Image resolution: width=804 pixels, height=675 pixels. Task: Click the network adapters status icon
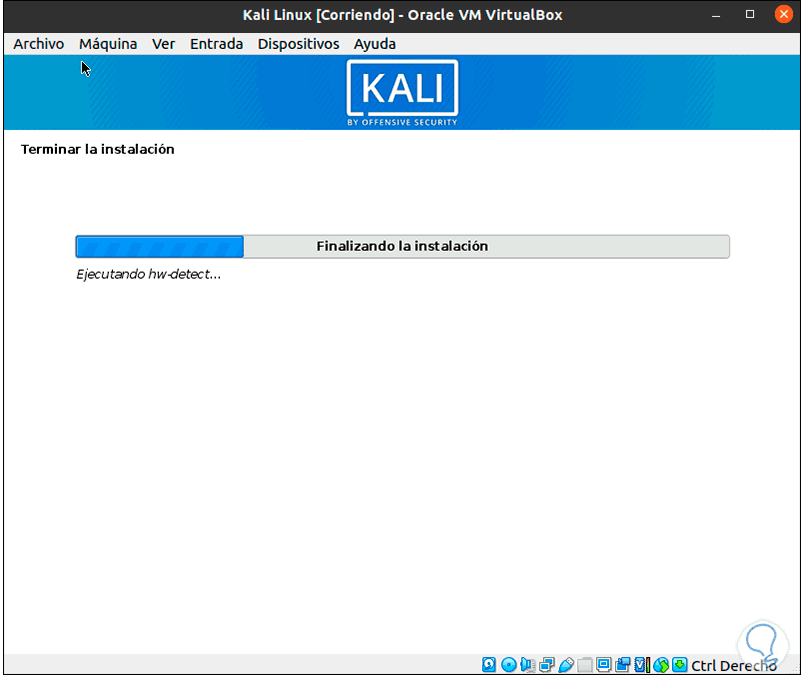(547, 665)
